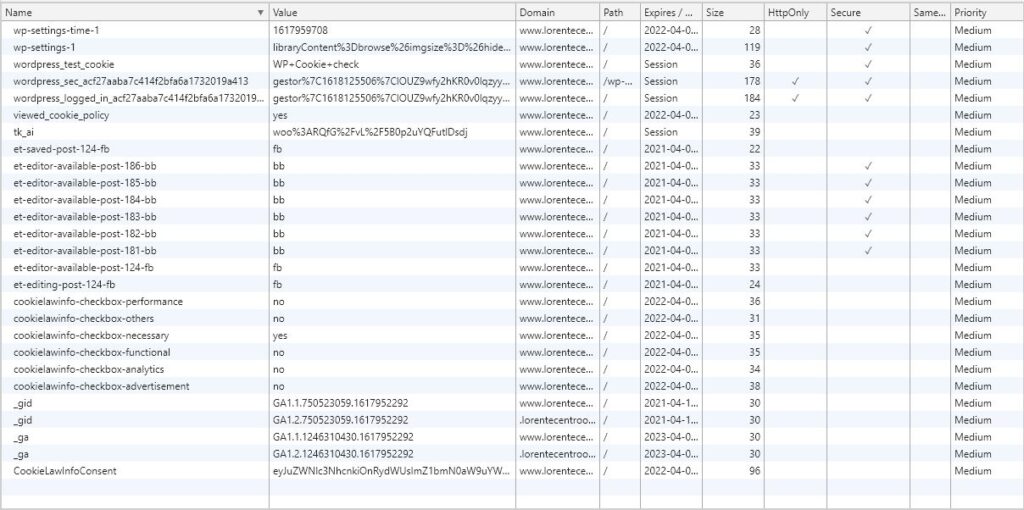
Task: Click the libraryContent%3Dbrowse value cell
Action: [392, 47]
